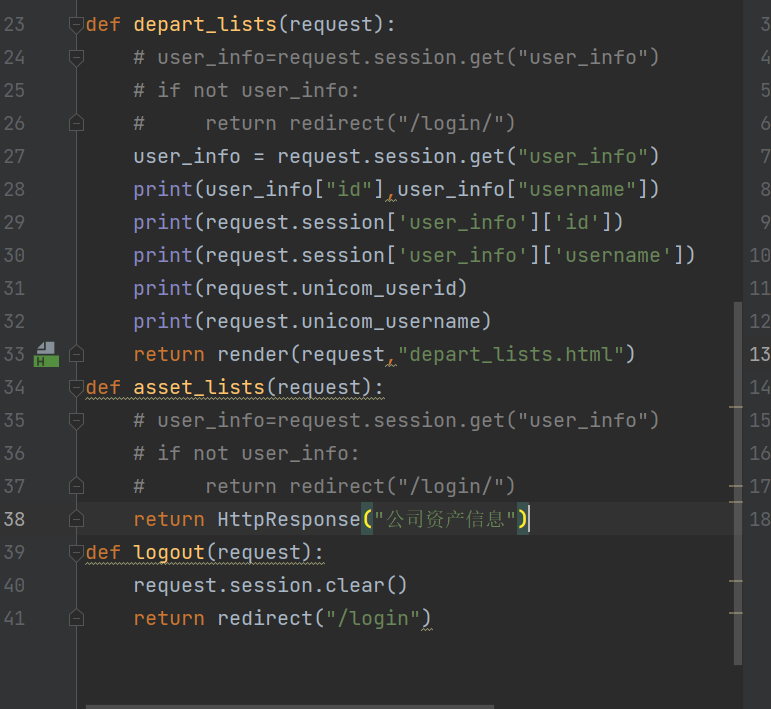This screenshot has width=771, height=709.
Task: Fold the comment block starting at line 35
Action: (x=76, y=421)
